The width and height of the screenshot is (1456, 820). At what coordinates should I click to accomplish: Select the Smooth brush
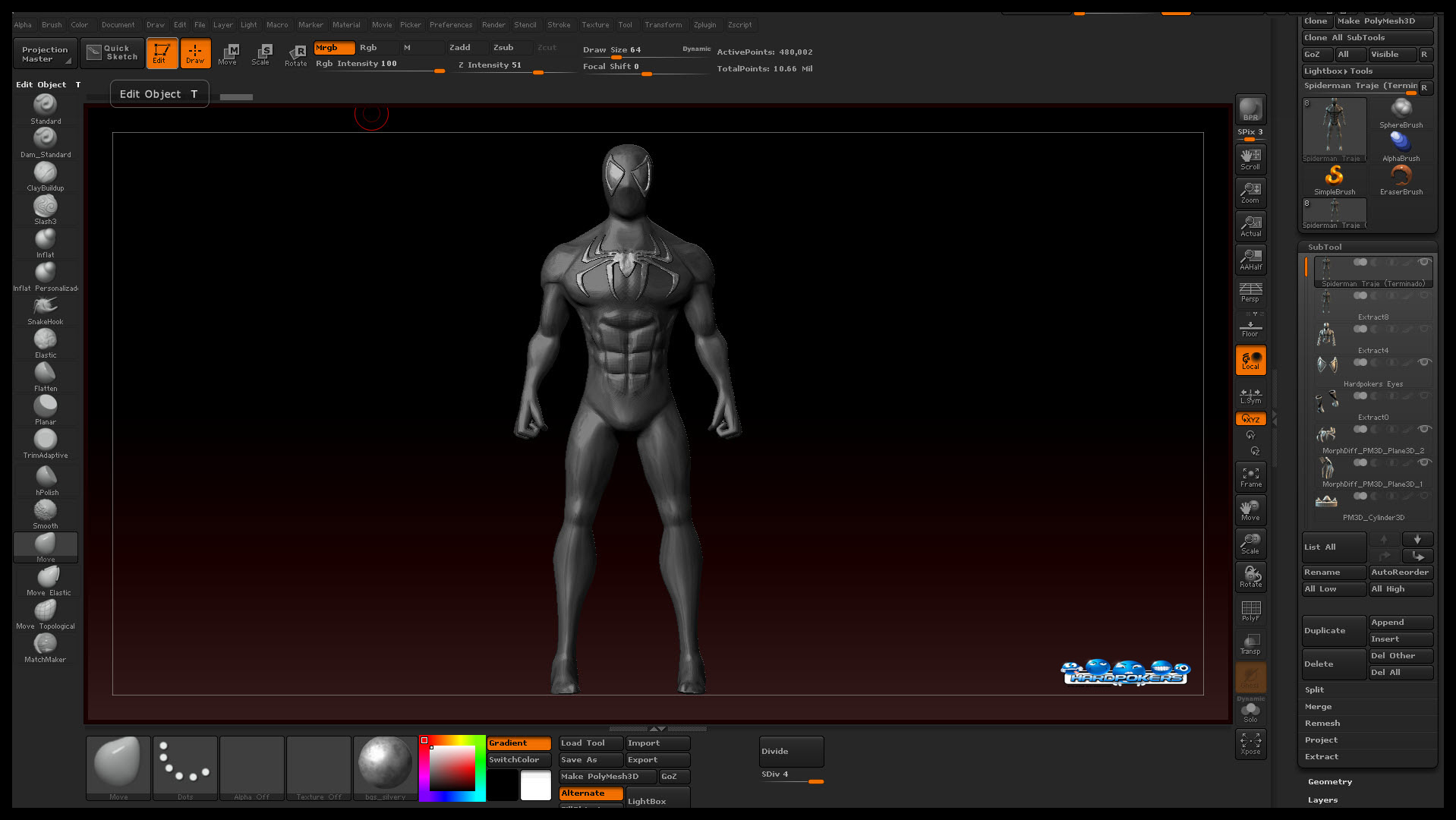(x=46, y=514)
